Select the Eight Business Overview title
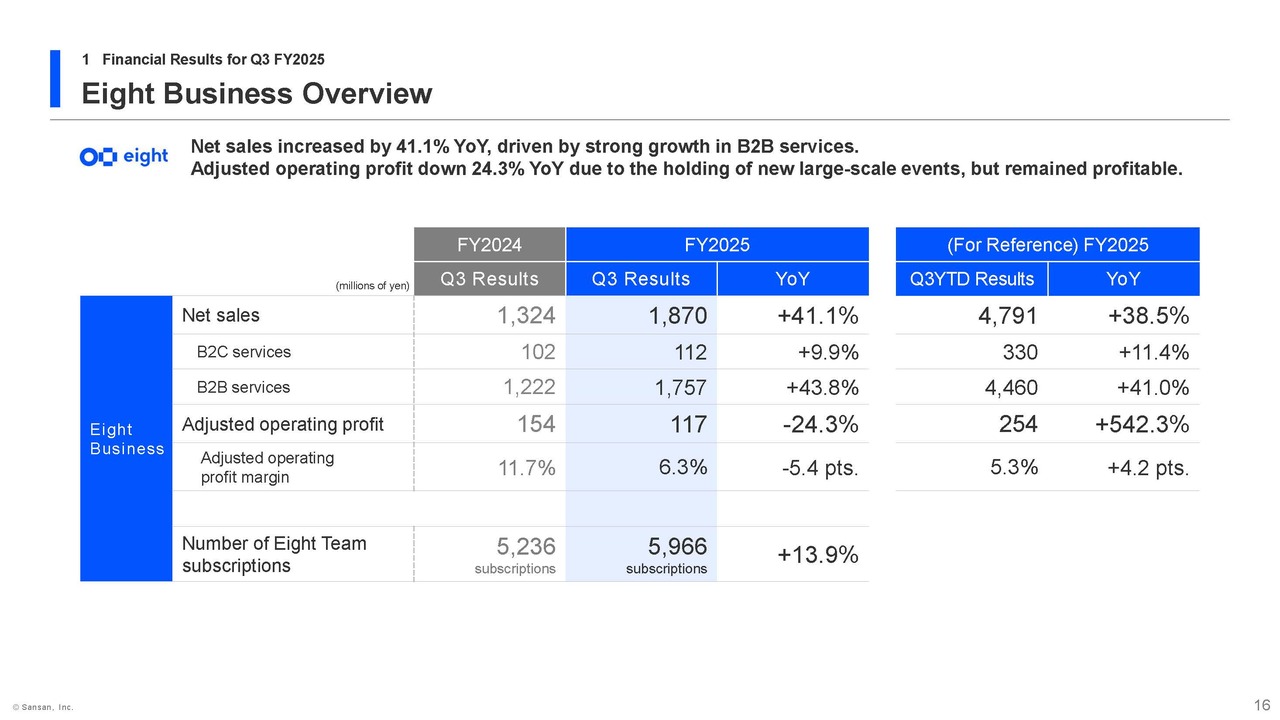The image size is (1280, 720). click(256, 94)
